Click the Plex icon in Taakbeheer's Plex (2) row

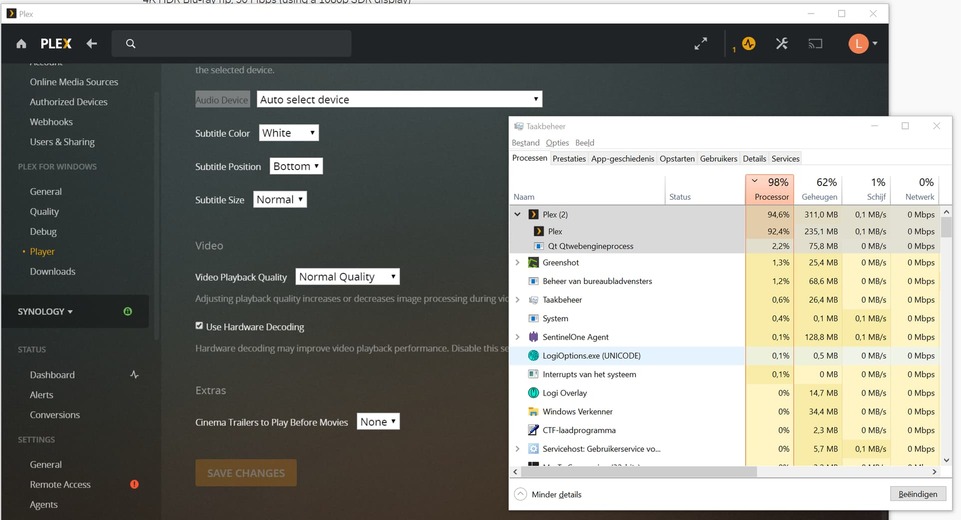[533, 215]
